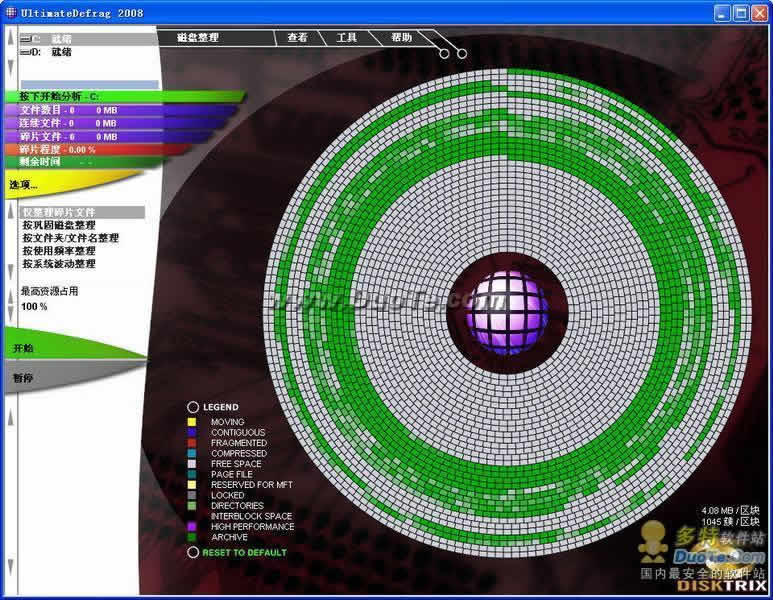This screenshot has width=773, height=600.
Task: Click the DISKTRIX logo
Action: [722, 585]
